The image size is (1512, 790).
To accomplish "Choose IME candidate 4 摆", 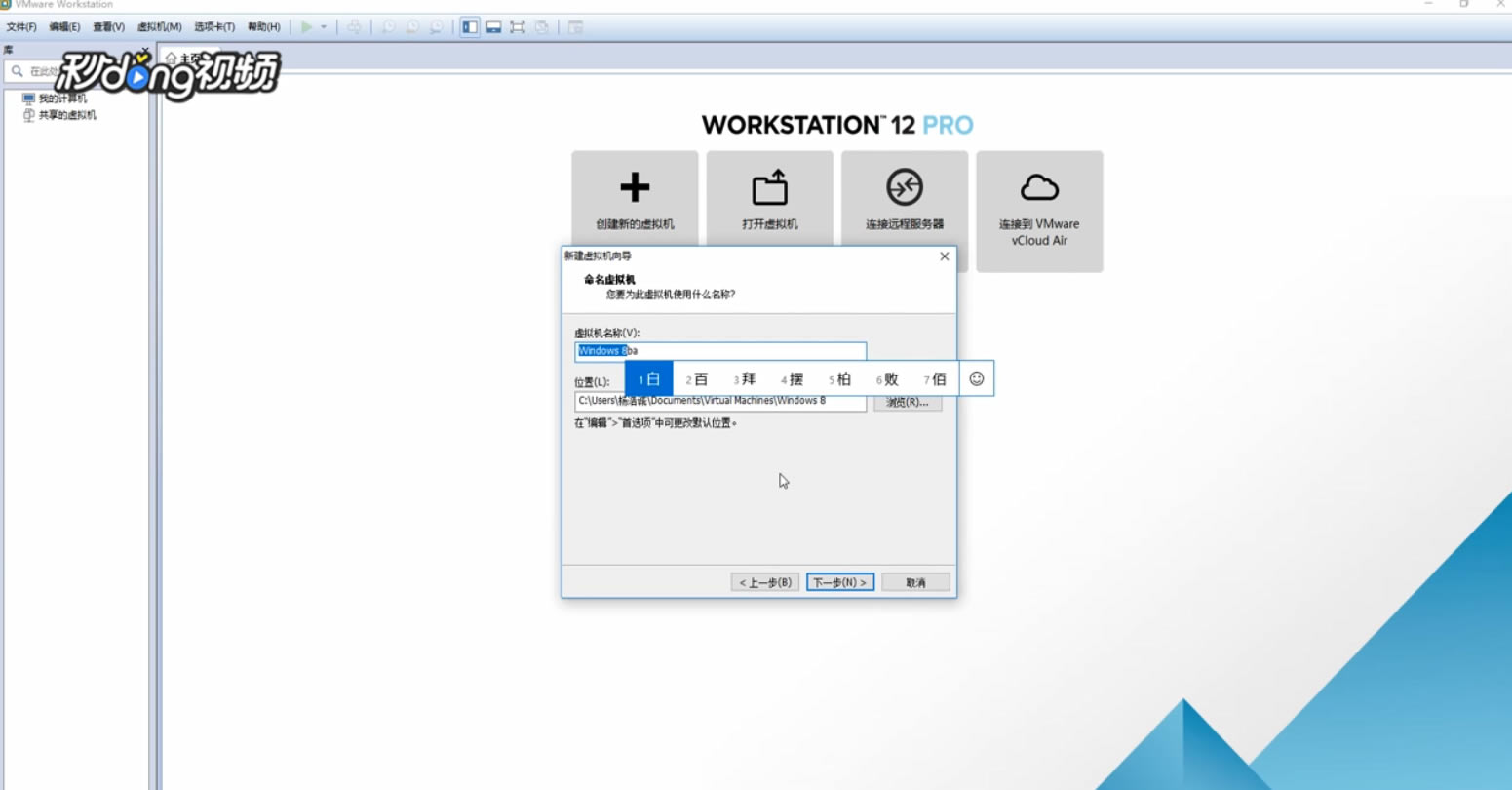I will pos(793,378).
